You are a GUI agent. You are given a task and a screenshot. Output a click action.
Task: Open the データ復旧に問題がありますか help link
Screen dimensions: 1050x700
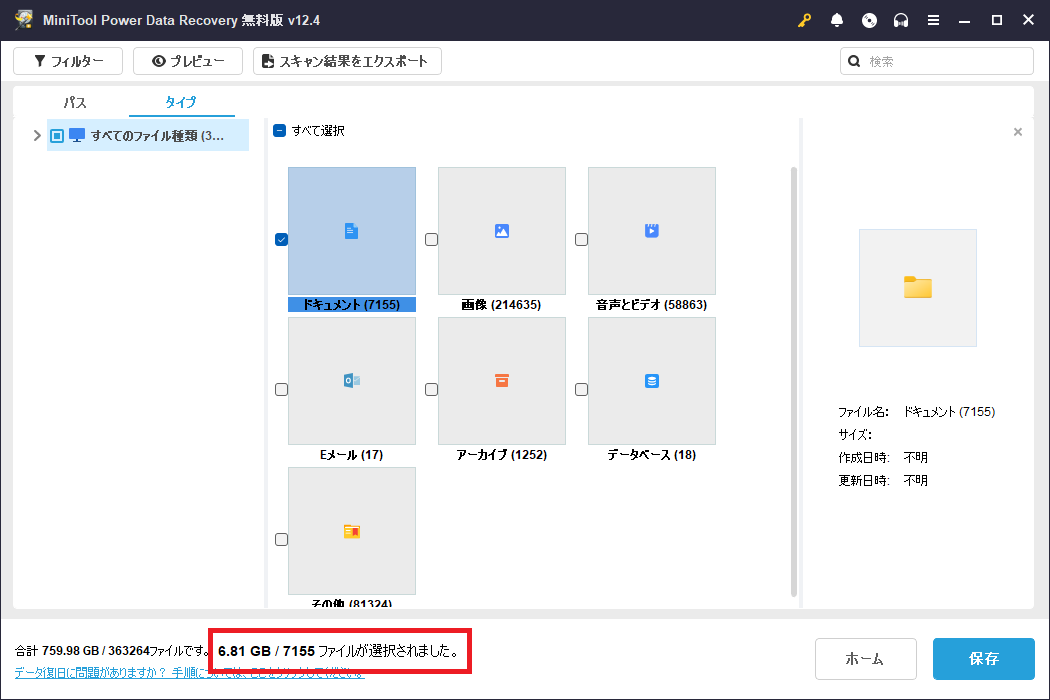pos(190,673)
